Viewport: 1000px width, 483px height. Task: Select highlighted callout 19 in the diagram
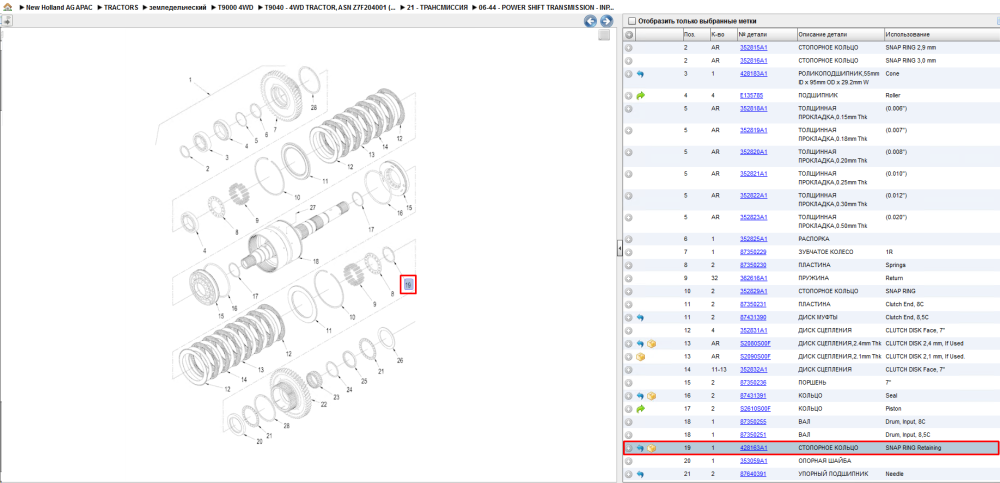(408, 285)
